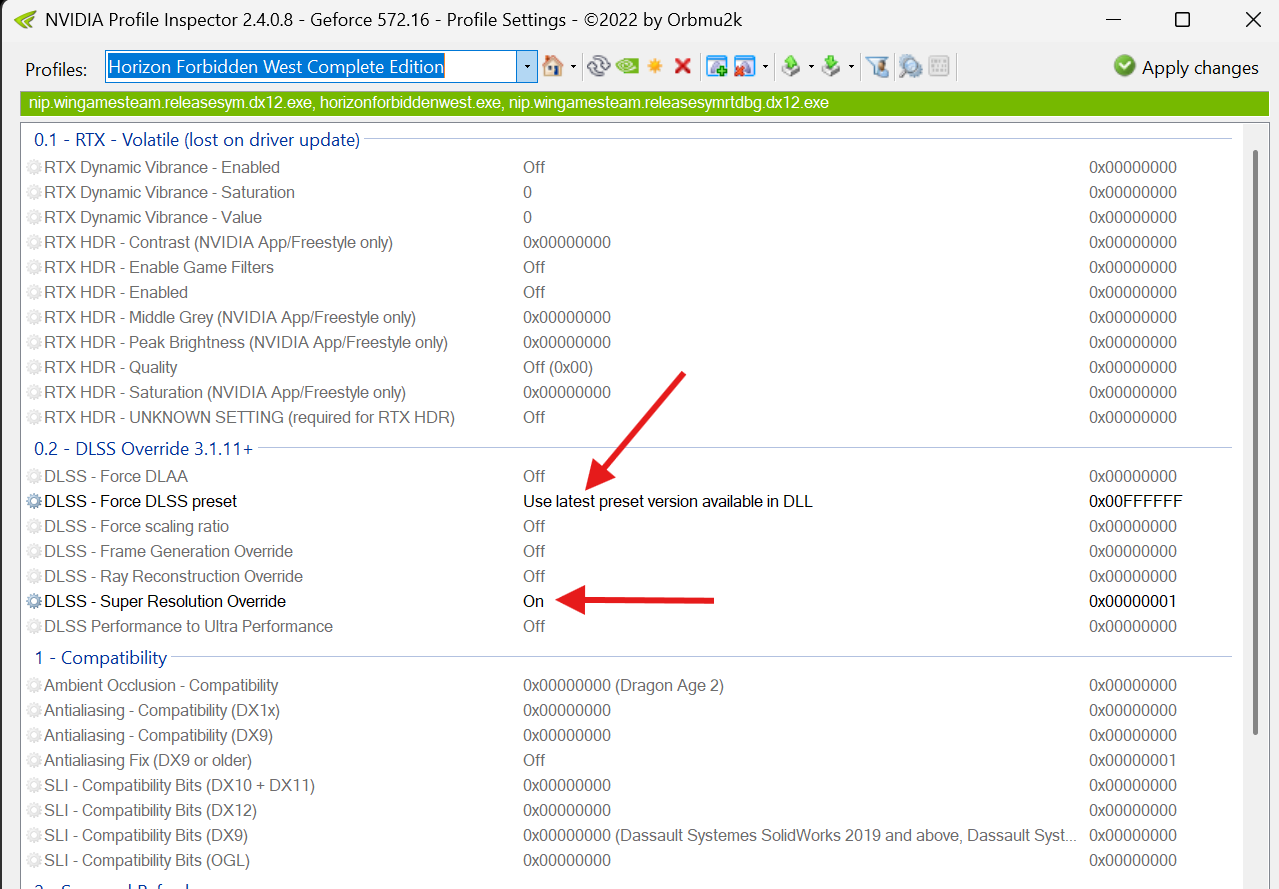Click the Off value for DLSS - Force scaling ratio
Image resolution: width=1279 pixels, height=889 pixels.
[534, 526]
